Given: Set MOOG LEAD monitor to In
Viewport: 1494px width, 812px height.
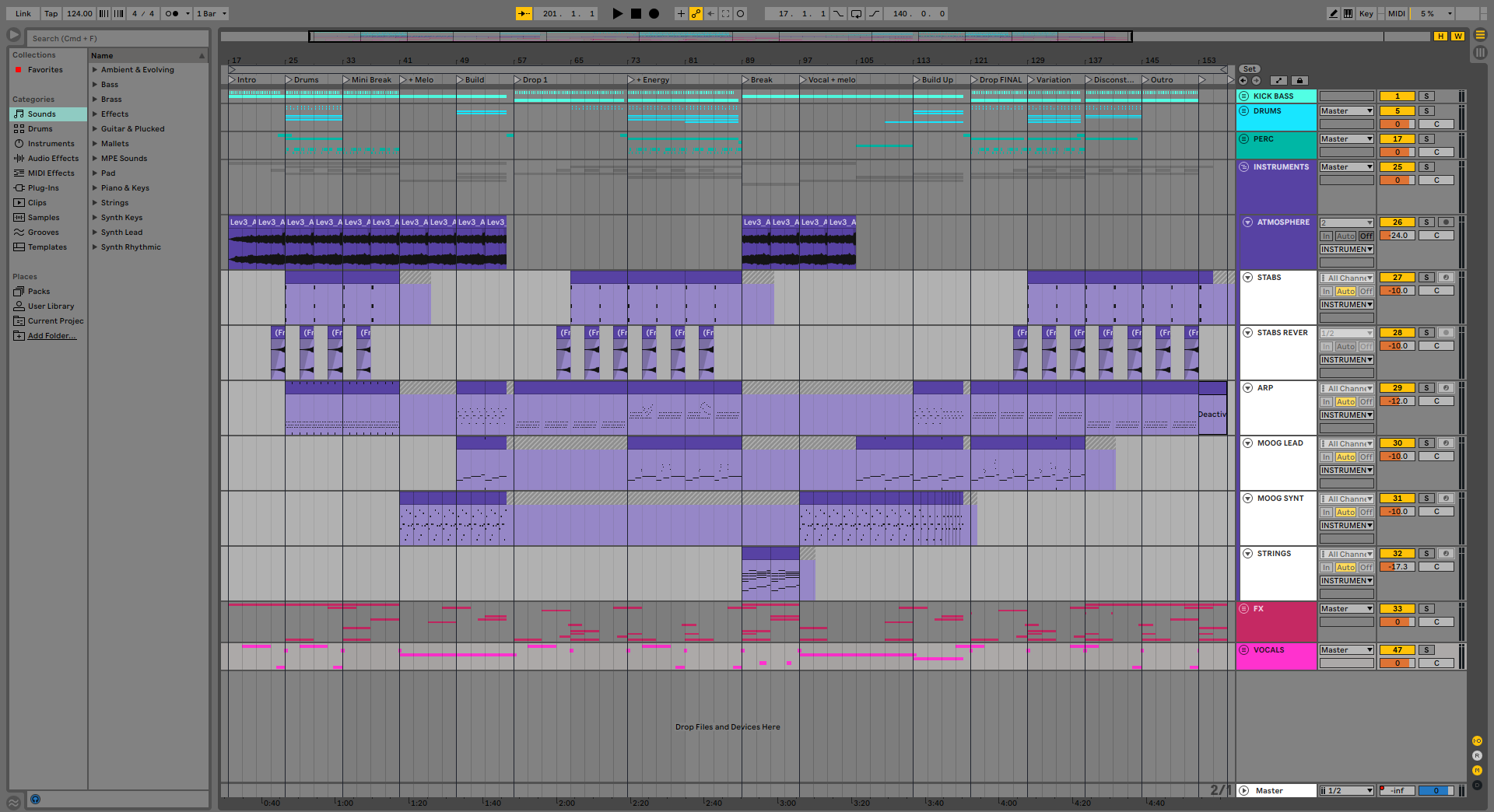Looking at the screenshot, I should click(1327, 457).
